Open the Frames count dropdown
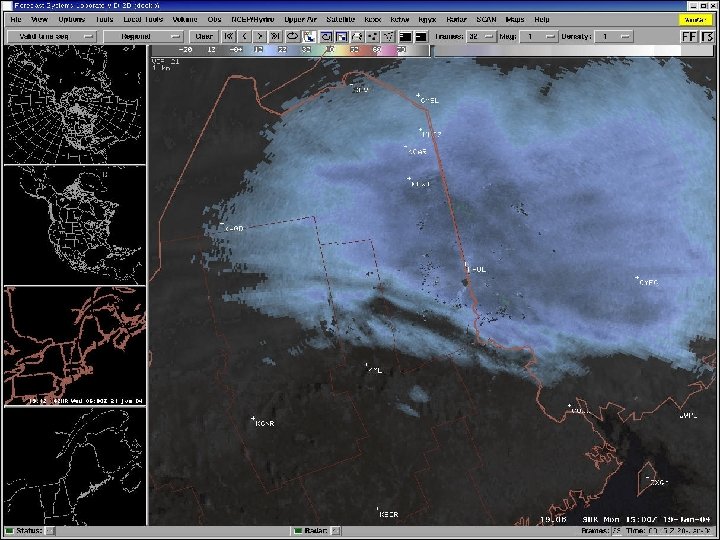The height and width of the screenshot is (540, 720). [x=481, y=36]
